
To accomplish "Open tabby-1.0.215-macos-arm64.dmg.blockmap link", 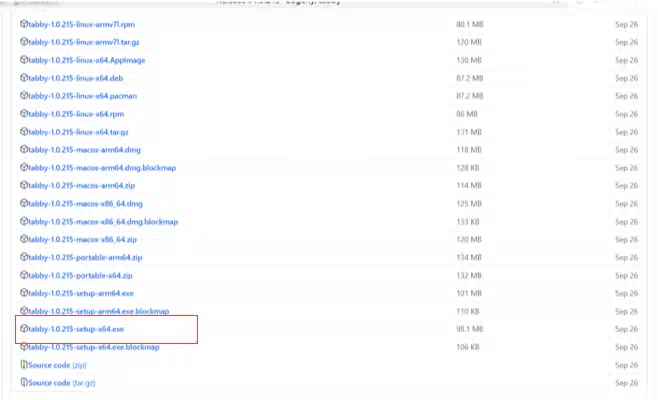I will coord(102,167).
